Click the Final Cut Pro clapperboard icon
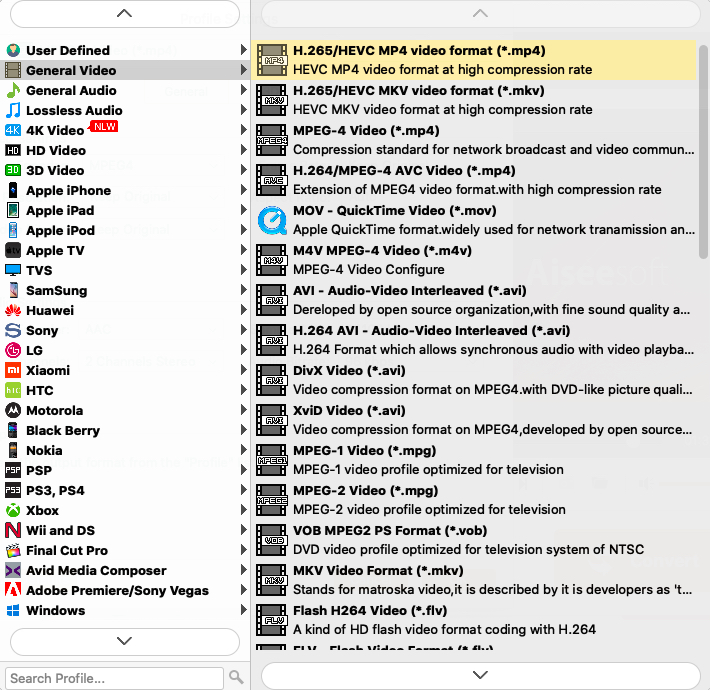The height and width of the screenshot is (690, 710). point(13,550)
